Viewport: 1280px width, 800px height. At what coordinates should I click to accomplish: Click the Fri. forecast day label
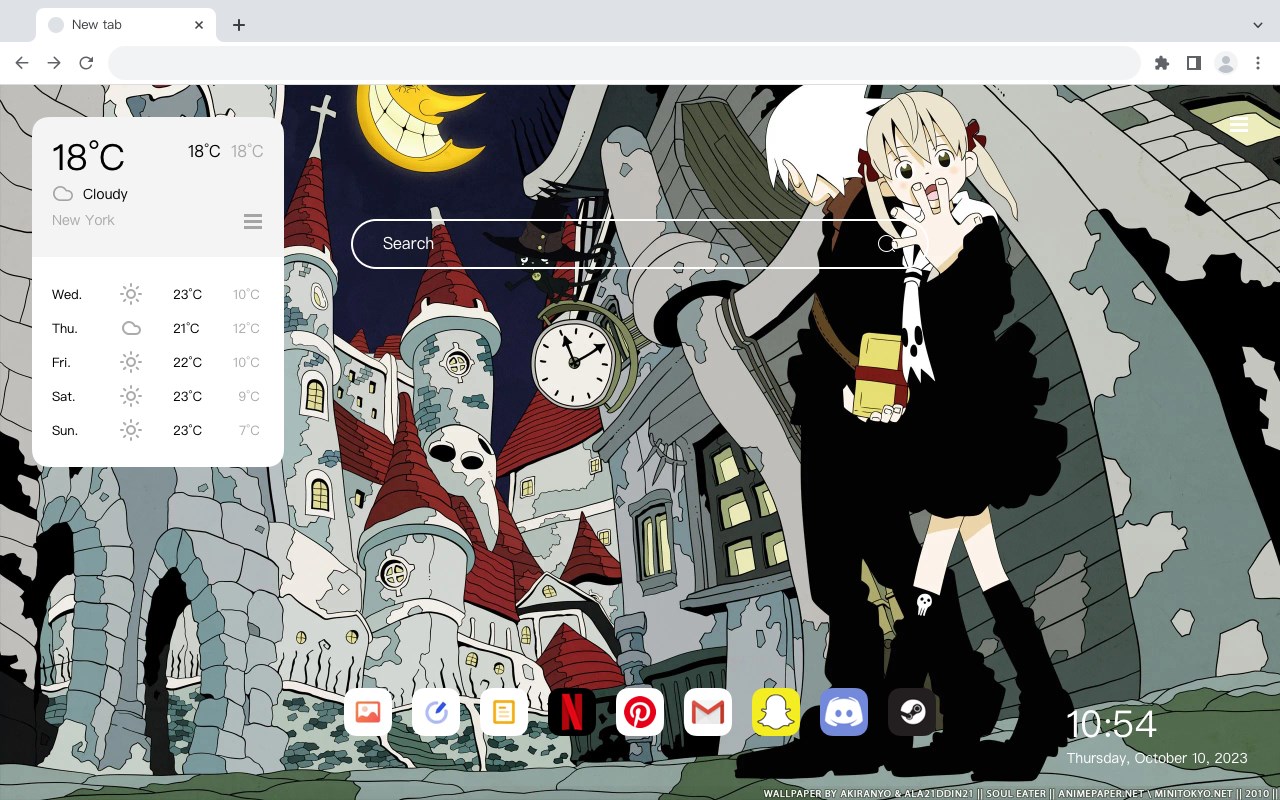[61, 362]
